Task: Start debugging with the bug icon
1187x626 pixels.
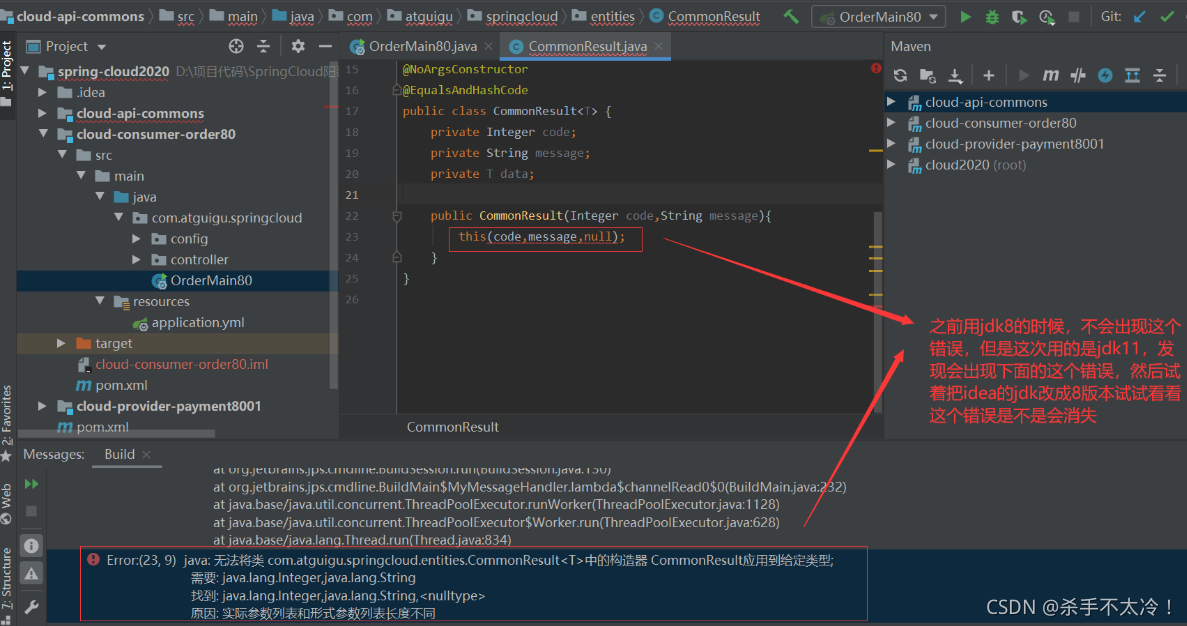Action: click(992, 16)
